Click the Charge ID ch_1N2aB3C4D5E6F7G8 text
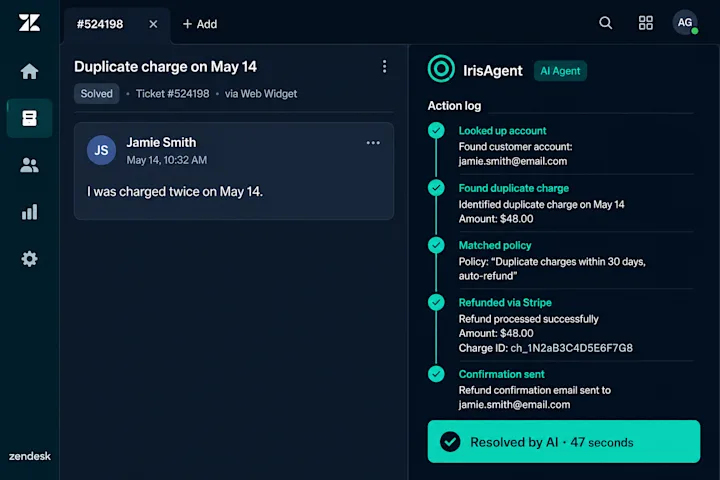This screenshot has height=480, width=720. (x=546, y=348)
